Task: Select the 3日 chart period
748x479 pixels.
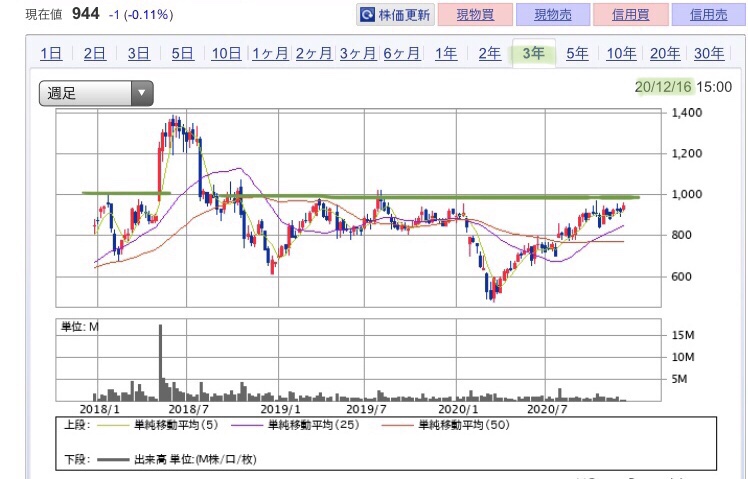Action: coord(139,53)
